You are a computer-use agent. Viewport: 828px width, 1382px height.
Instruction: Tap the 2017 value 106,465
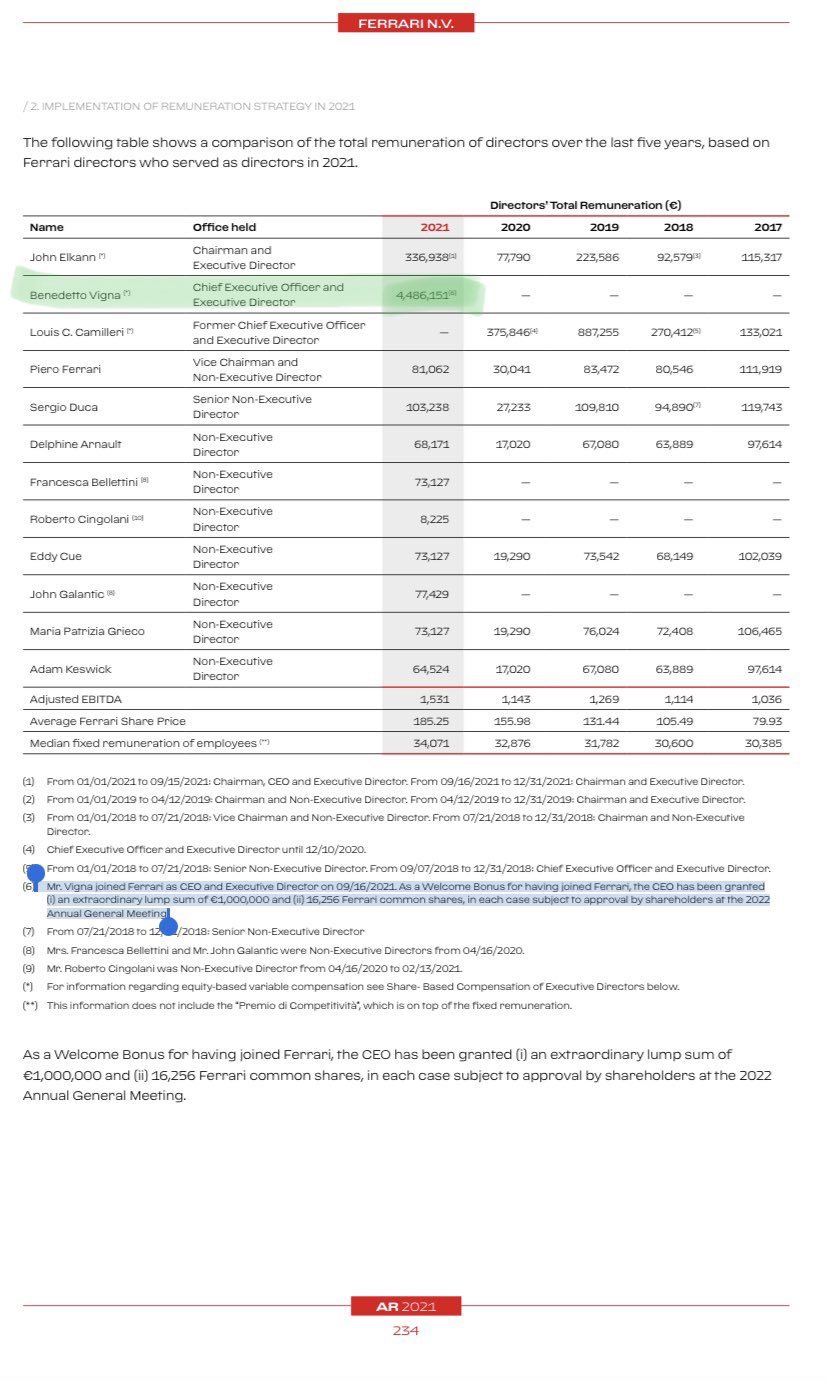[761, 631]
